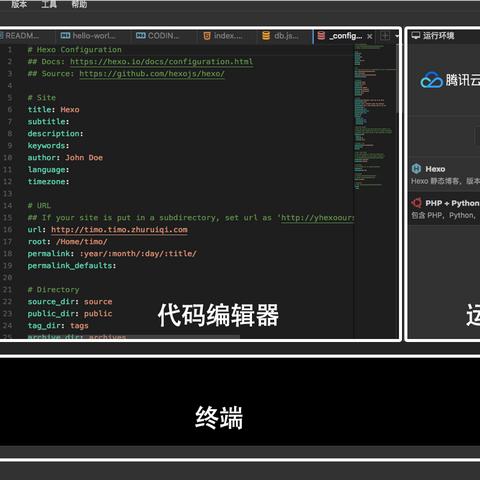Open the 运行环境 panel tab

pos(433,36)
